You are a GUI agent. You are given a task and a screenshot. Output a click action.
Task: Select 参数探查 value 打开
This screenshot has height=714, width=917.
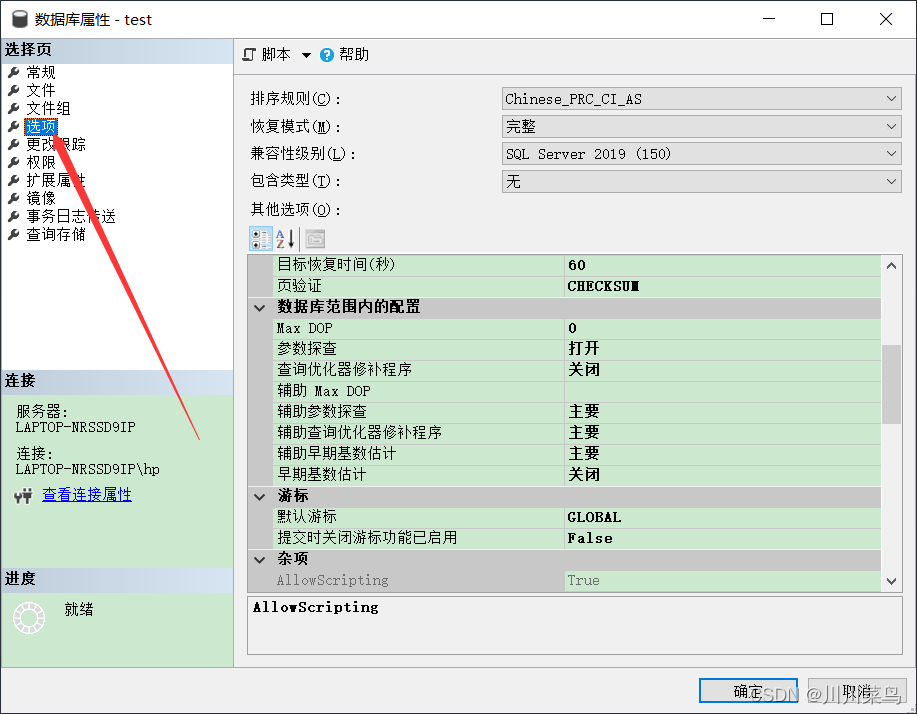tap(722, 349)
